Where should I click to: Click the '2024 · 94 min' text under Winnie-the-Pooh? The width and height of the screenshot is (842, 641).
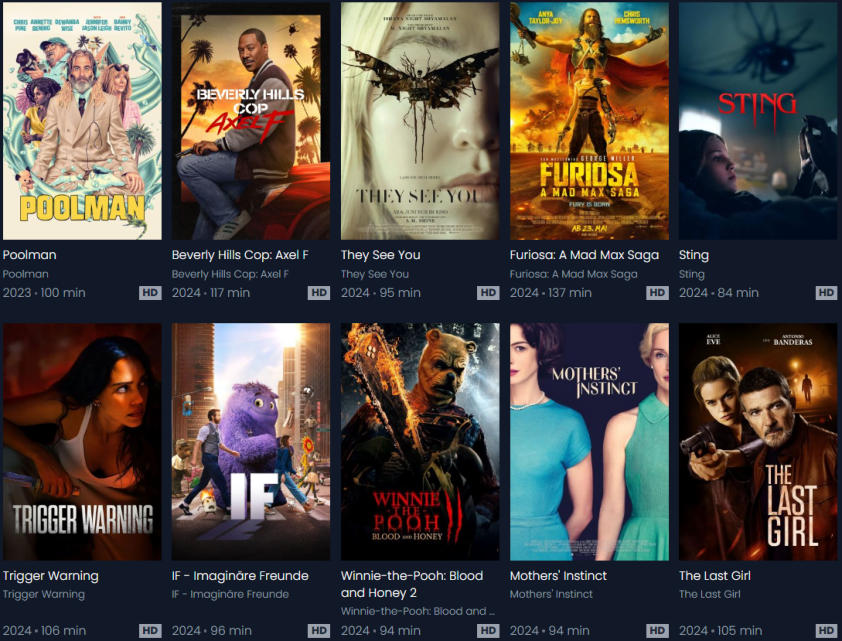click(x=381, y=631)
